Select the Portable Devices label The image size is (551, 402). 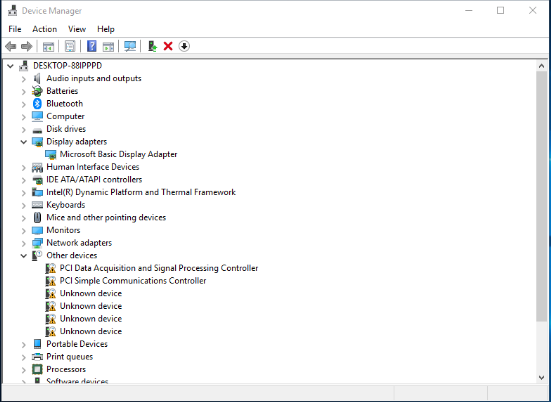click(77, 344)
